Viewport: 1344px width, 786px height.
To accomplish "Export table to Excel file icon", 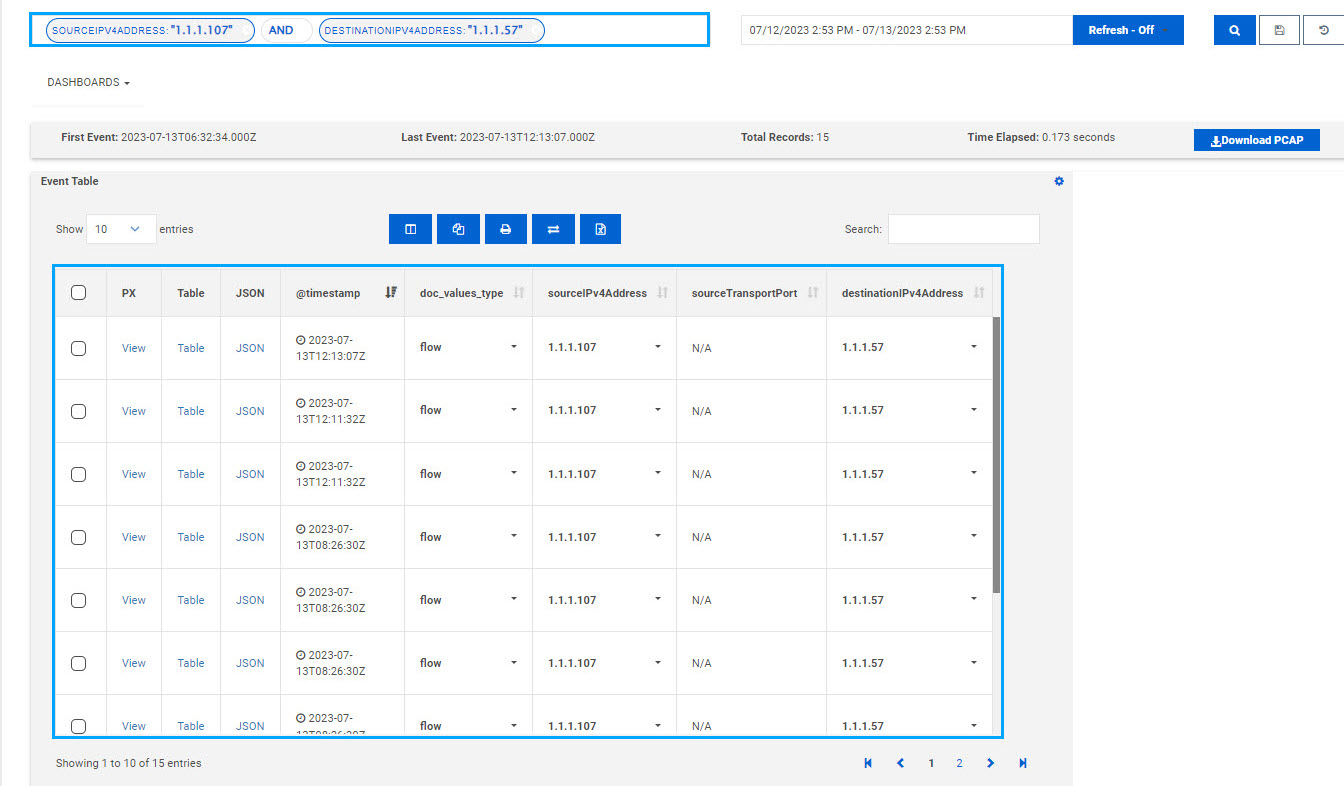I will 600,229.
